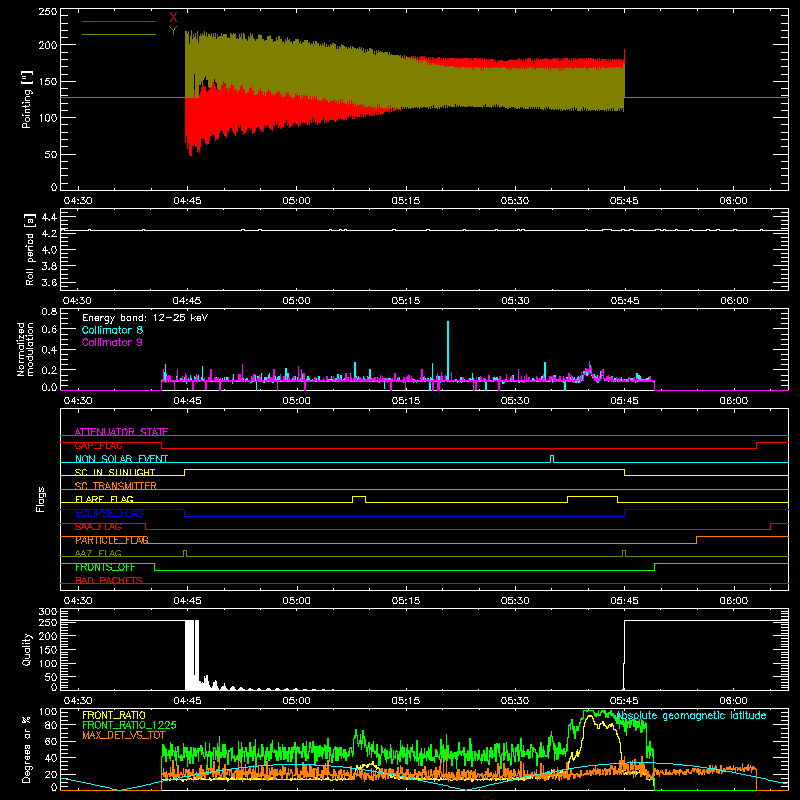Click the FRONTS_OFF flag label
Screen dimensions: 800x800
coord(105,567)
